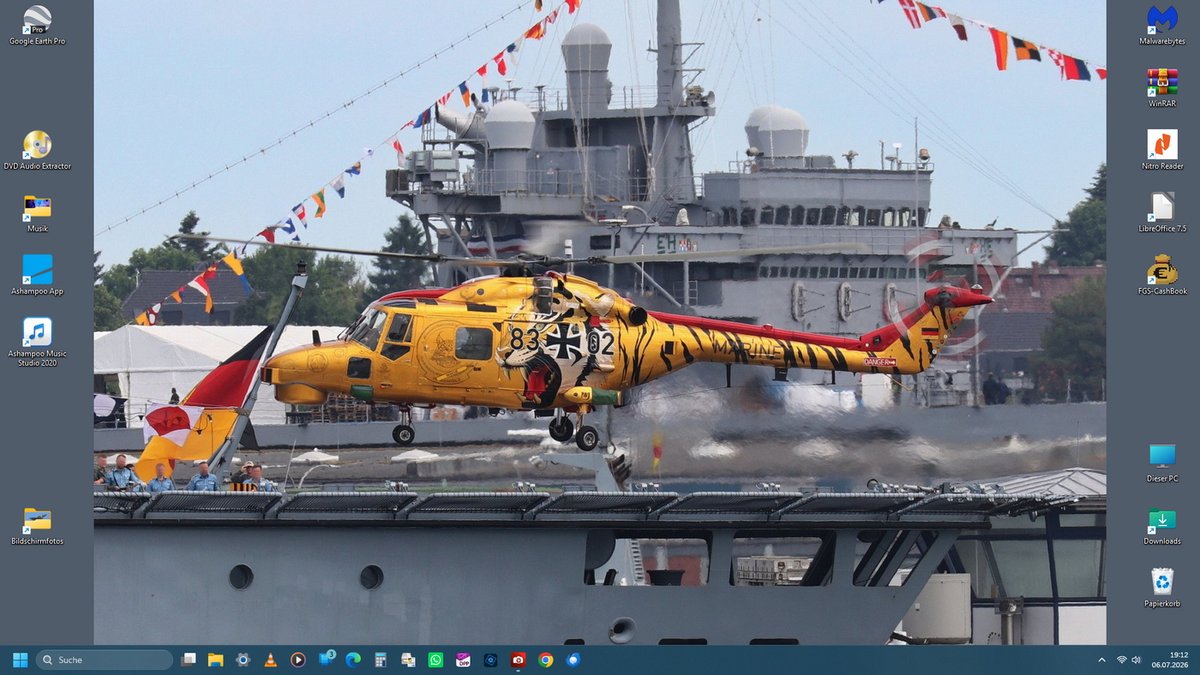
Task: Click the Suche taskbar search box
Action: 105,660
